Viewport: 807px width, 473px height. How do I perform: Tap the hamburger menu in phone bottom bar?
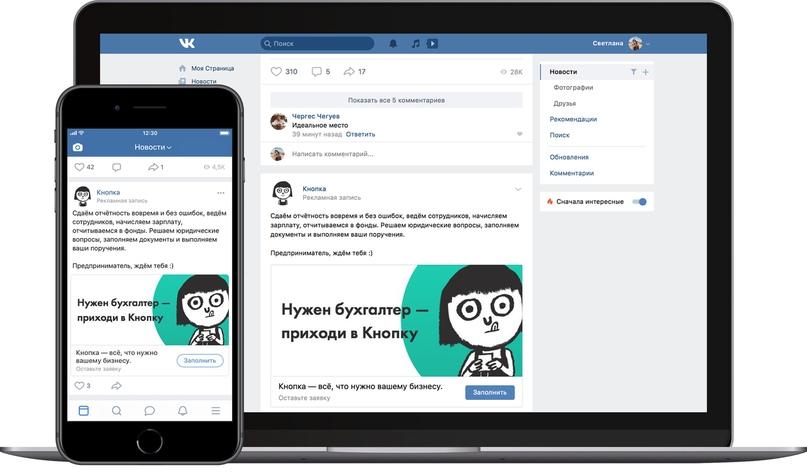tap(216, 410)
